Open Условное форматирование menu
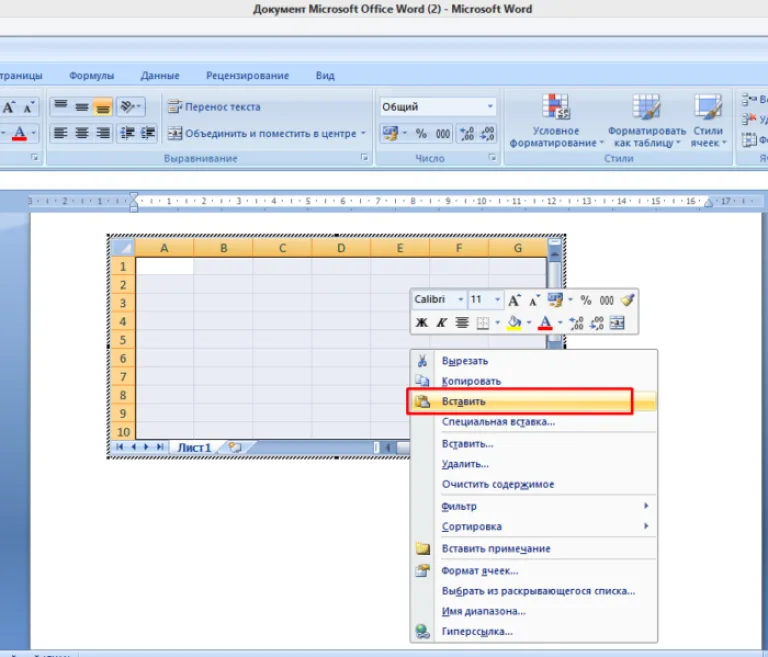This screenshot has height=657, width=768. click(556, 121)
